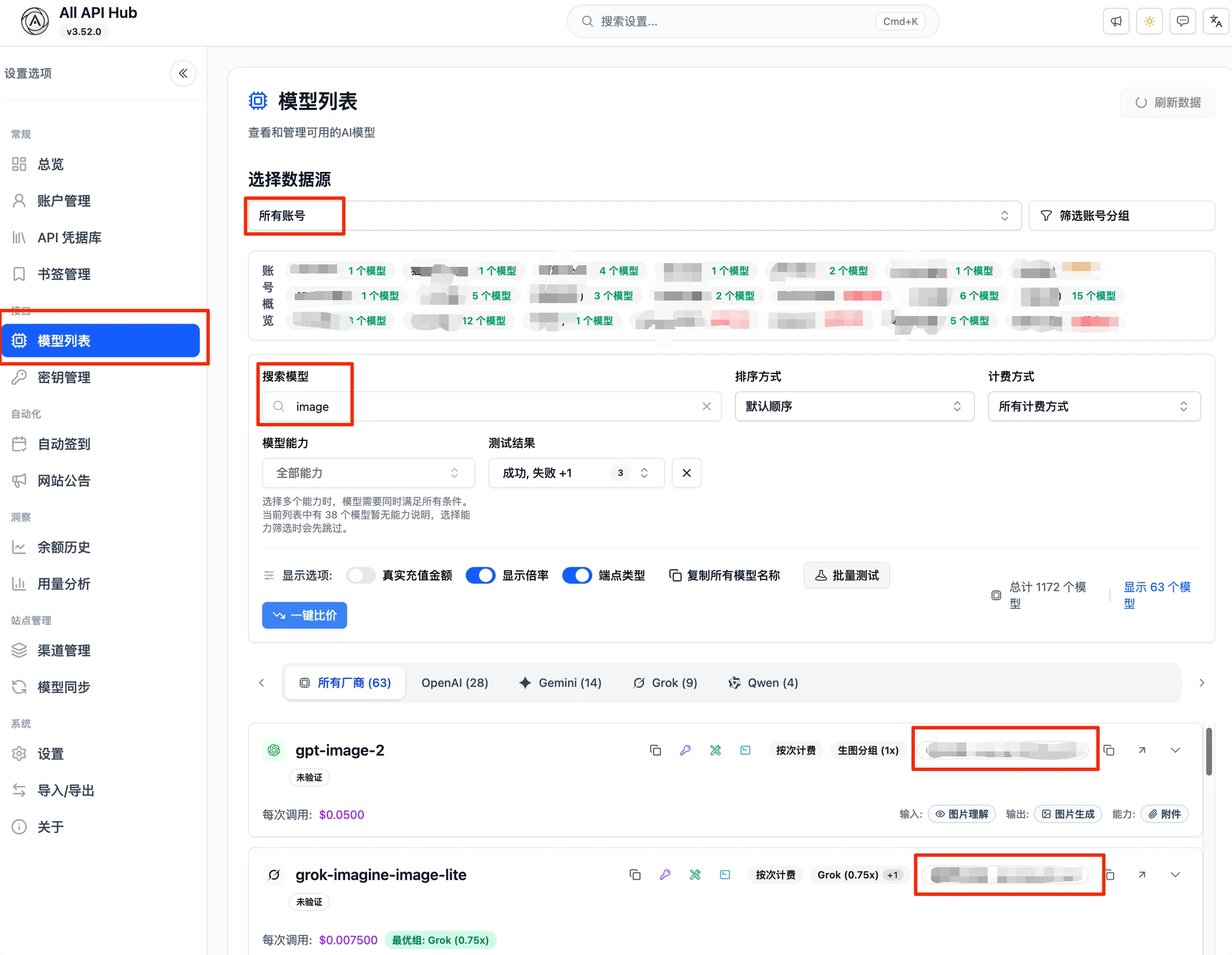The width and height of the screenshot is (1232, 955).
Task: Expand the gpt-image-2 model details
Action: [x=1176, y=750]
